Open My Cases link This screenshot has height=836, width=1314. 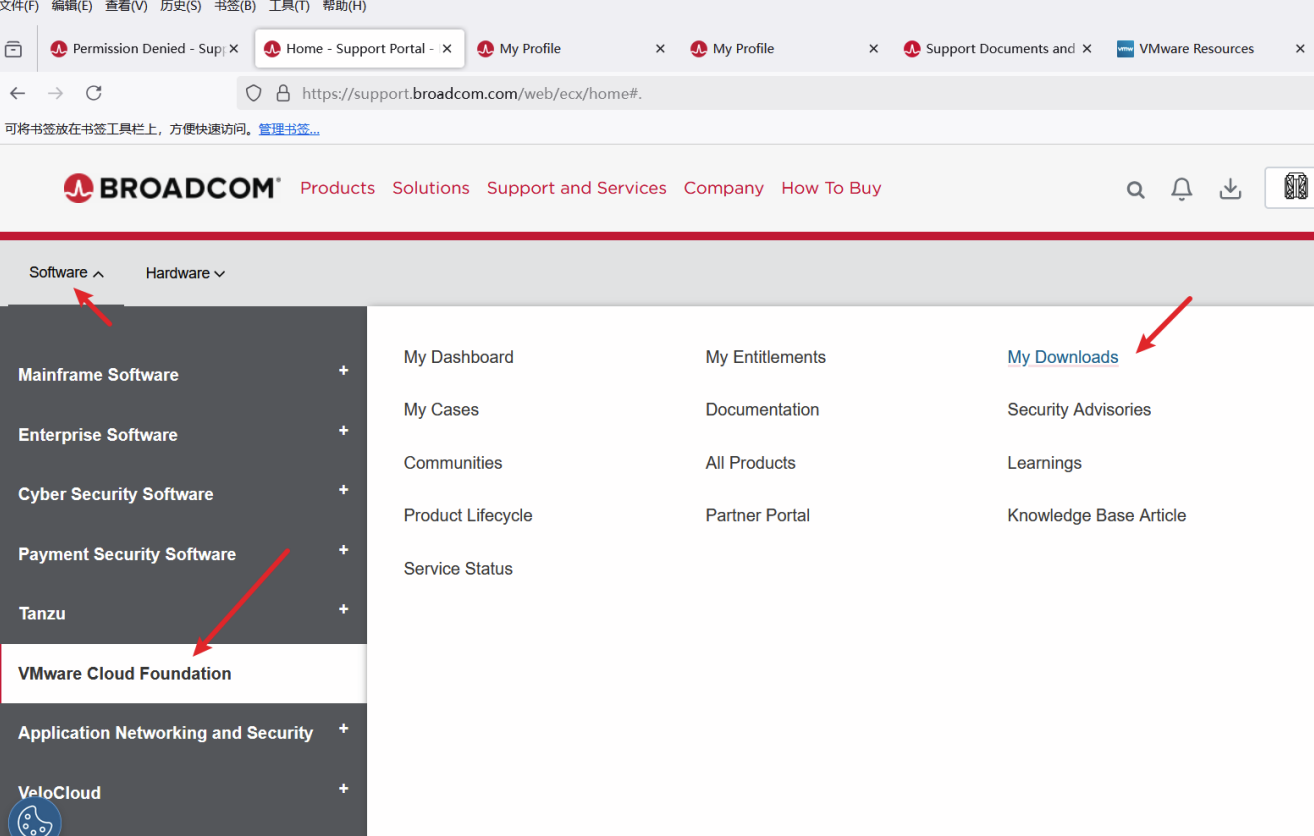coord(441,410)
